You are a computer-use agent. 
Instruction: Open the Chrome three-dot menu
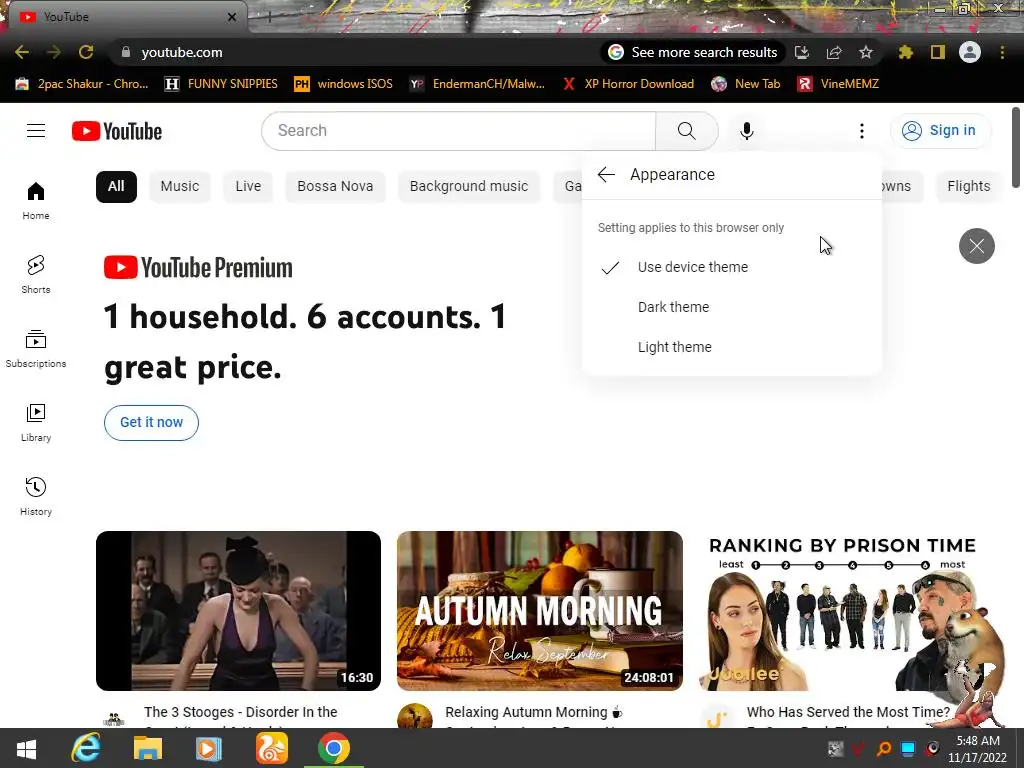click(x=1002, y=52)
